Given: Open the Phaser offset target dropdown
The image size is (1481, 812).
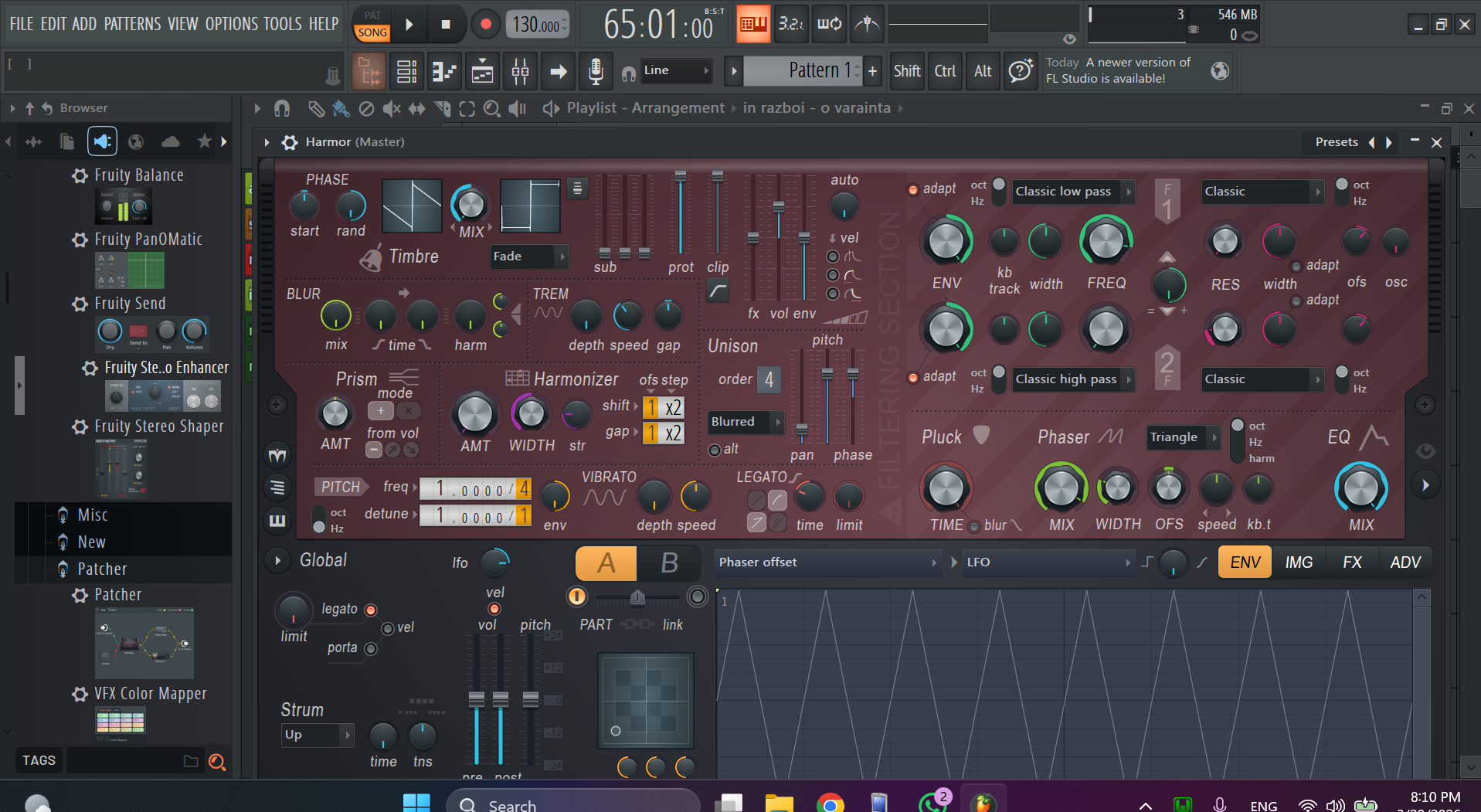Looking at the screenshot, I should 827,562.
